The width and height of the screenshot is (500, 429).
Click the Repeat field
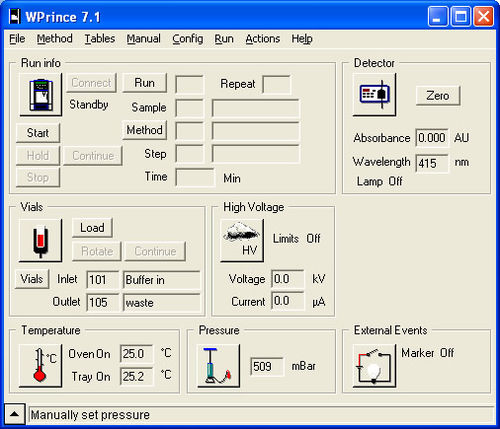pos(276,85)
